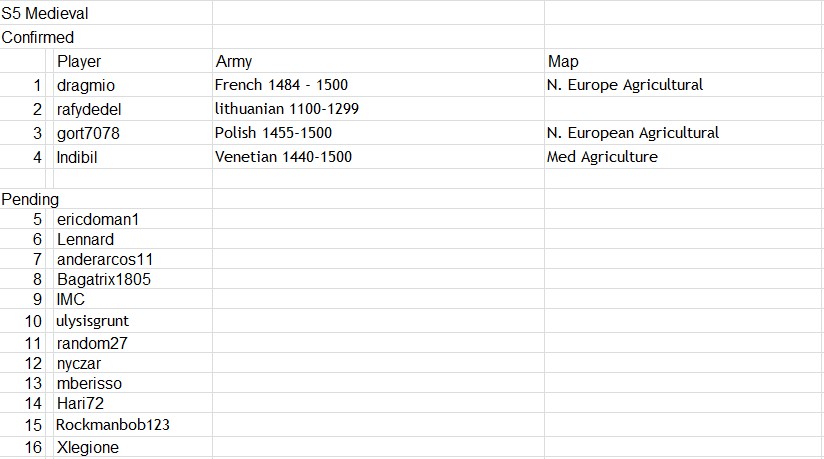Select the ericdoman1 player cell
824x459 pixels.
pos(133,219)
